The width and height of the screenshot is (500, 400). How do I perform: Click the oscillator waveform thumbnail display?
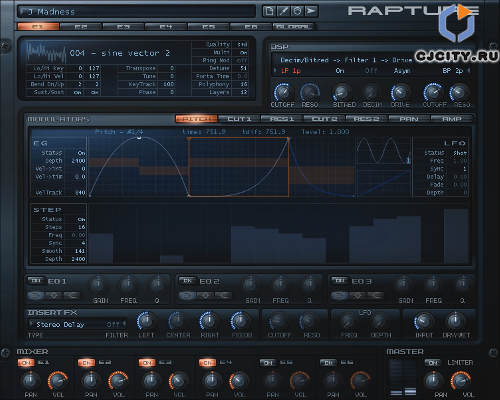pyautogui.click(x=46, y=52)
